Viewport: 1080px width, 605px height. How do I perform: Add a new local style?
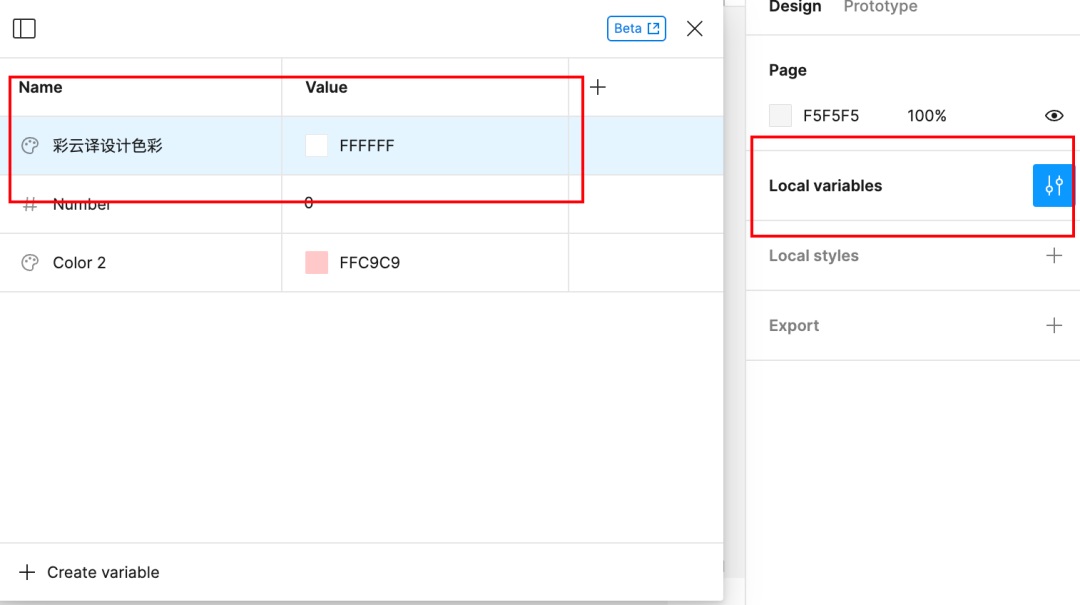point(1053,256)
